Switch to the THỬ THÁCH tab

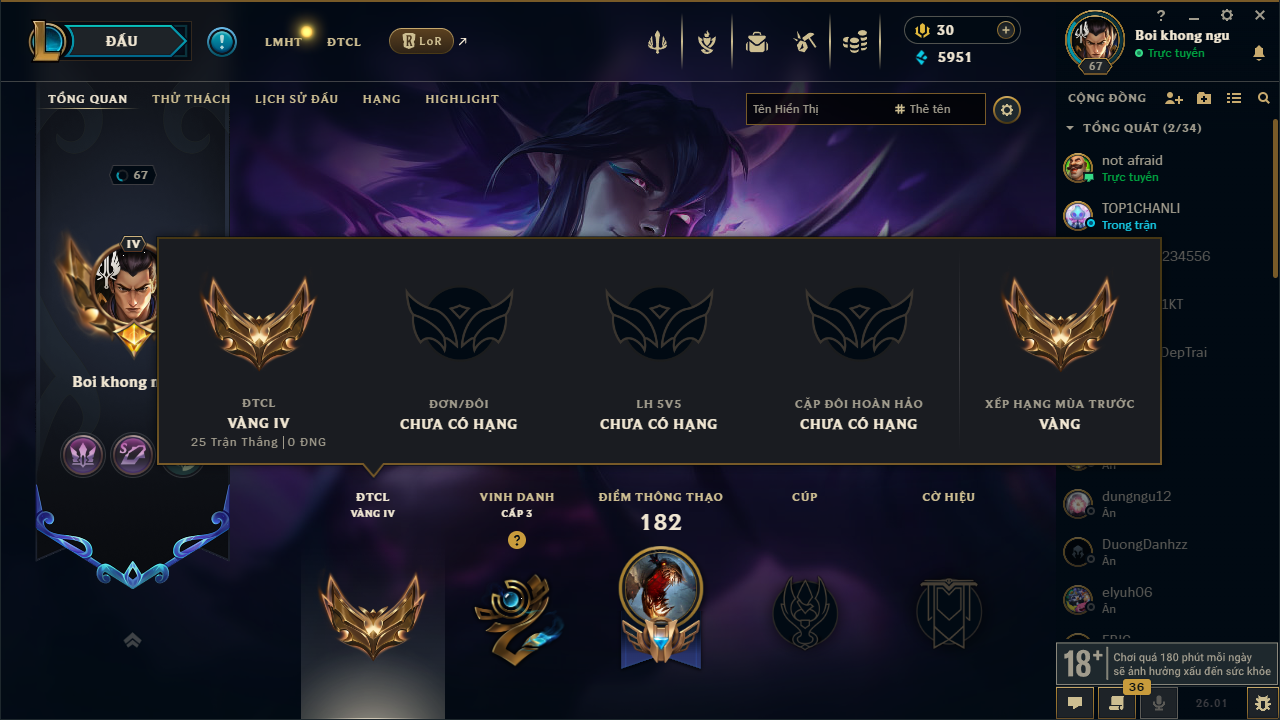191,99
